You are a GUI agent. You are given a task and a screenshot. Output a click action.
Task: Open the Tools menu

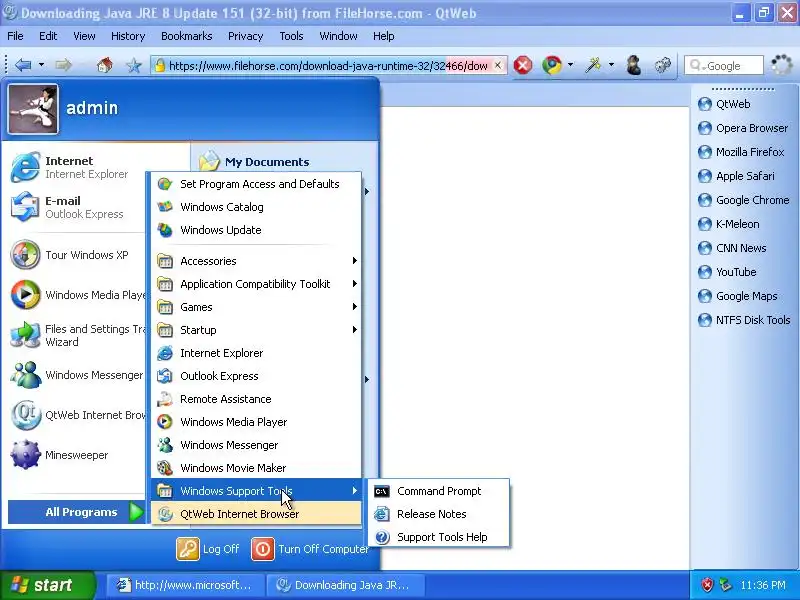pos(291,36)
